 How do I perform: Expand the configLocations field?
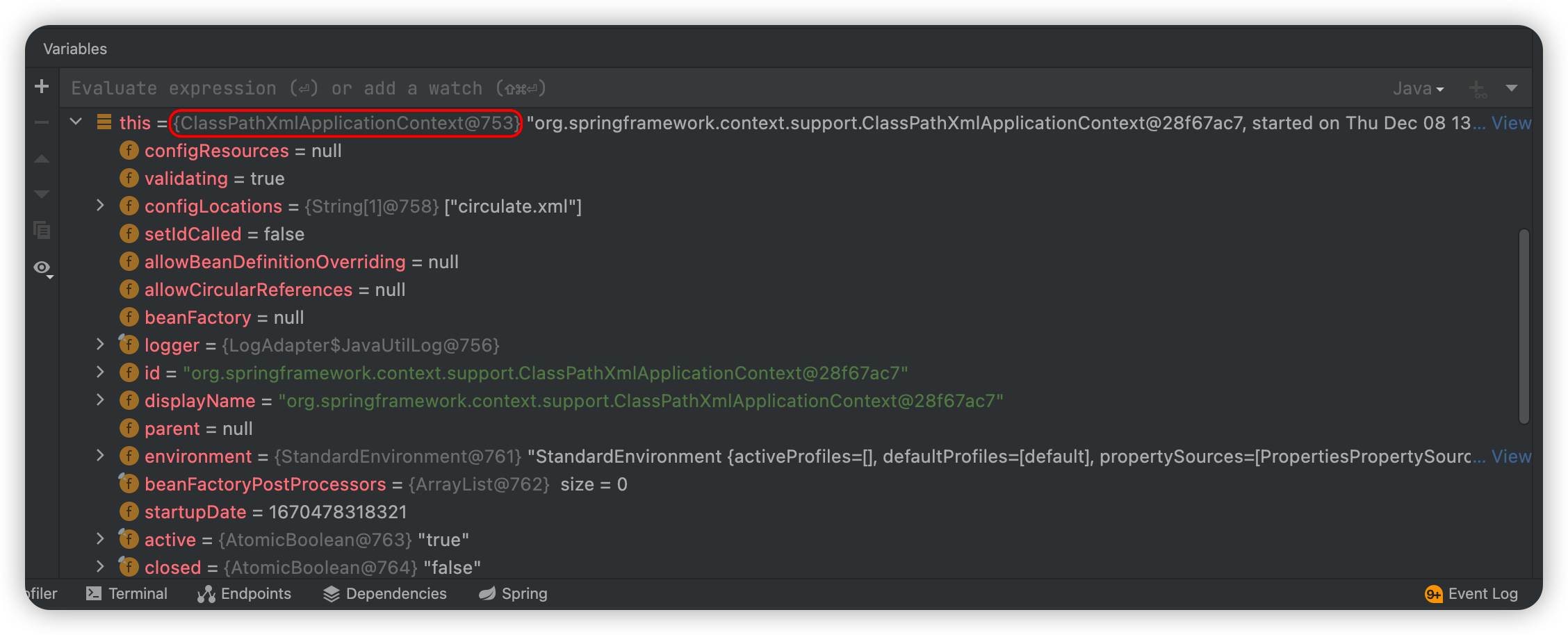pos(100,206)
